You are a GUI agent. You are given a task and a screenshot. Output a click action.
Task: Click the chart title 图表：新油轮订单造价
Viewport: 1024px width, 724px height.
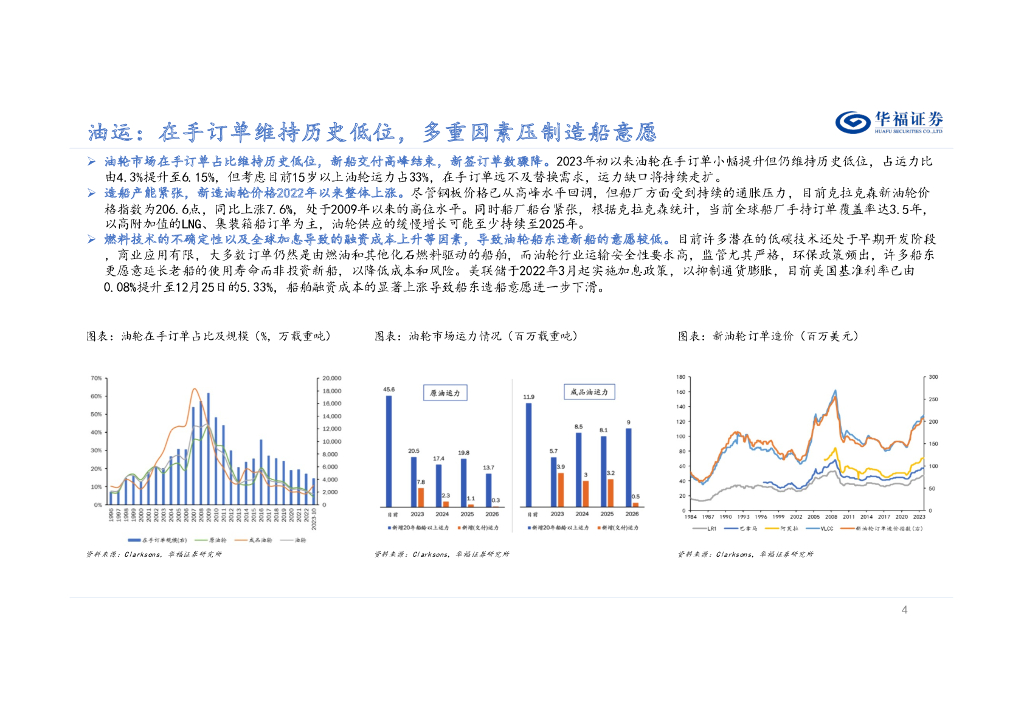767,336
